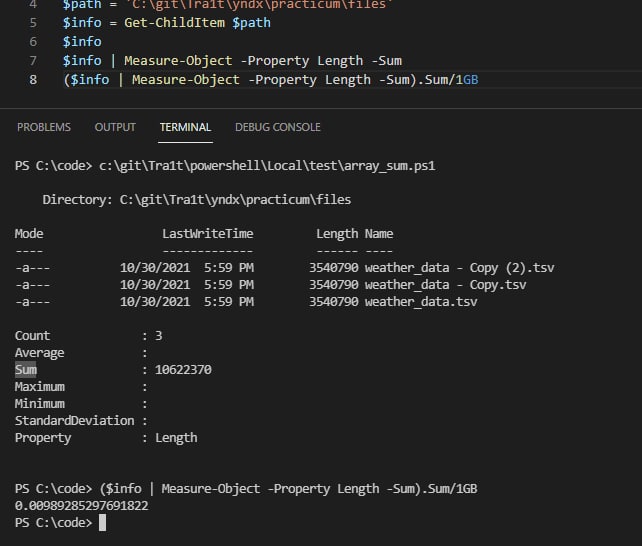642x546 pixels.
Task: Click the result 0.00989285297691822 in terminal
Action: 81,506
